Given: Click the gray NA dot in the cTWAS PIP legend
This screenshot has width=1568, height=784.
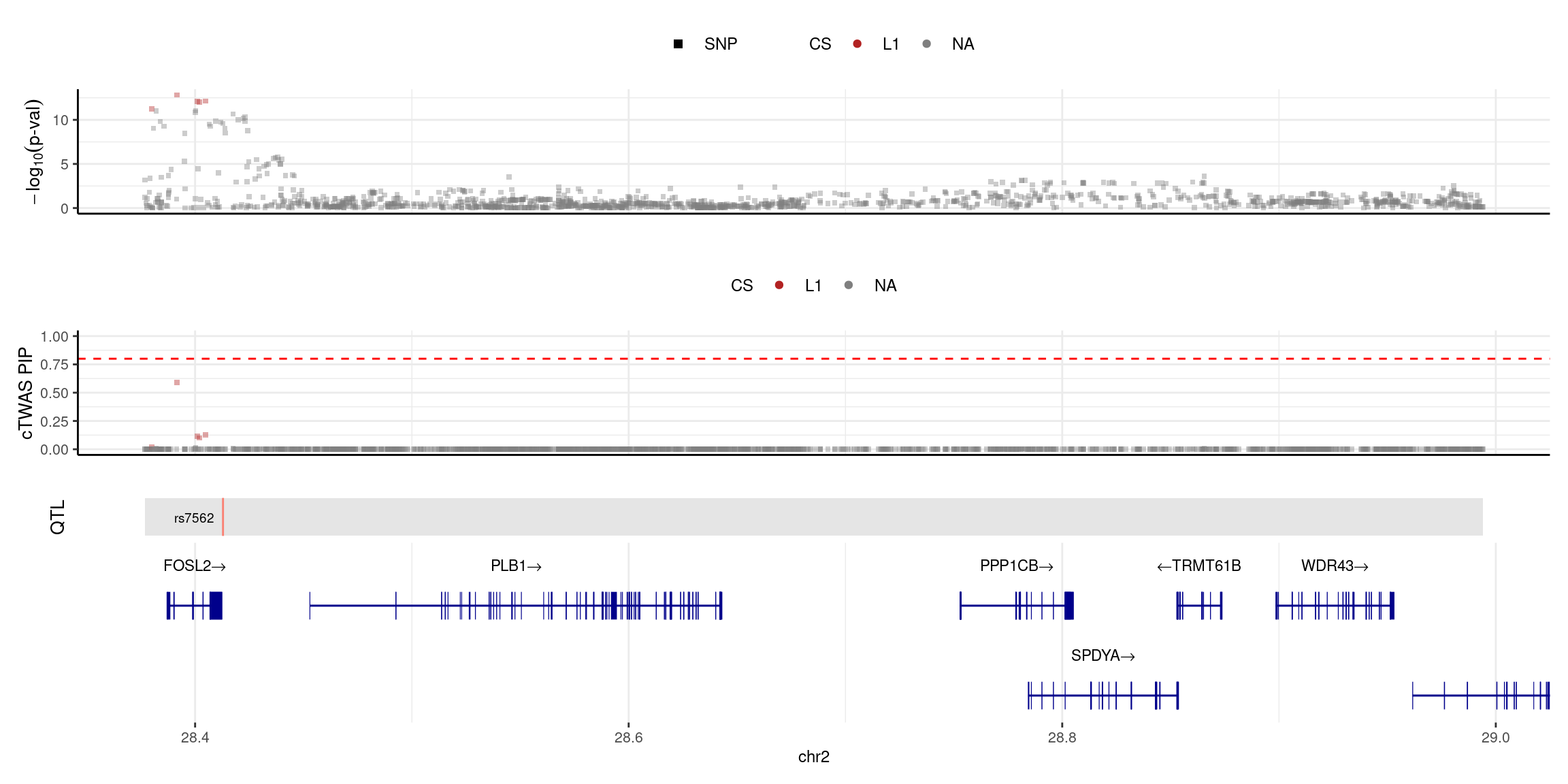Looking at the screenshot, I should tap(849, 285).
